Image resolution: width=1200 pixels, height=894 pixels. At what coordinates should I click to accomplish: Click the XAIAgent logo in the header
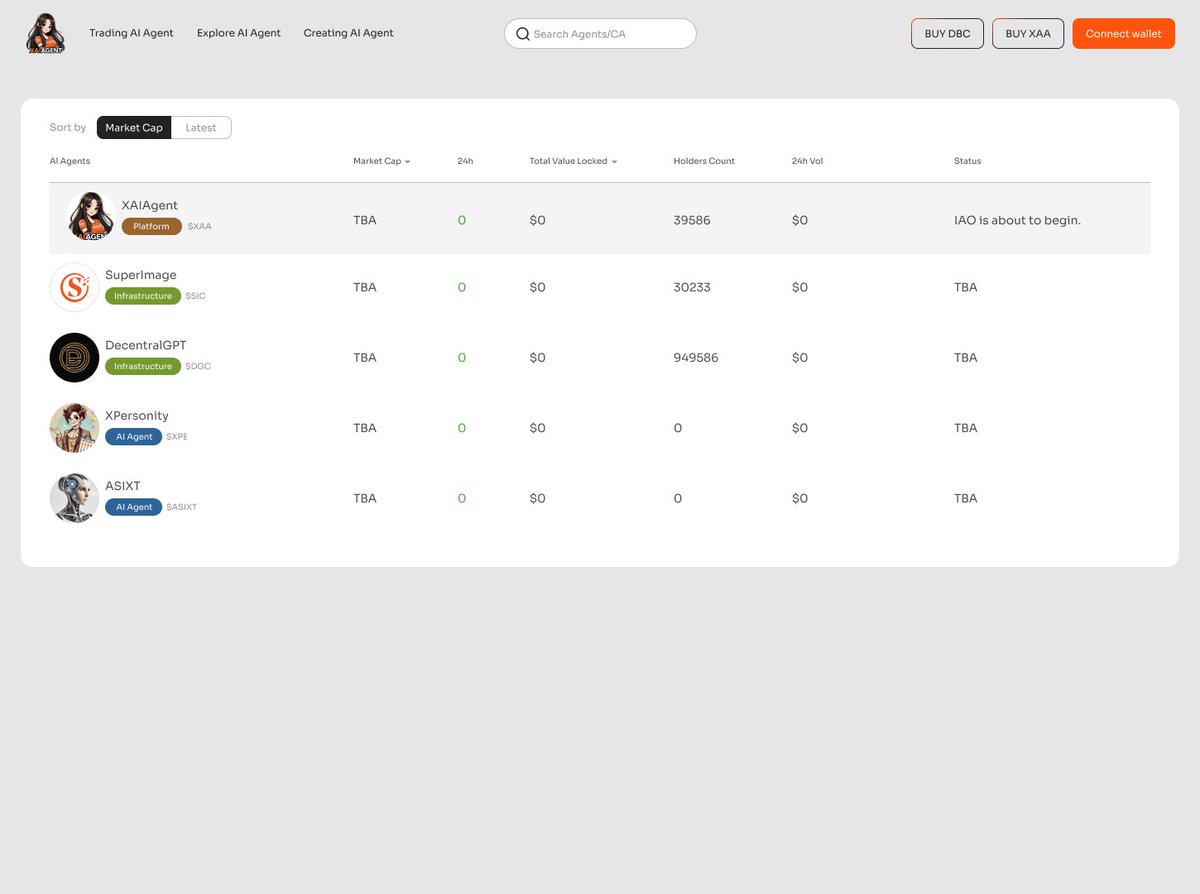click(46, 33)
